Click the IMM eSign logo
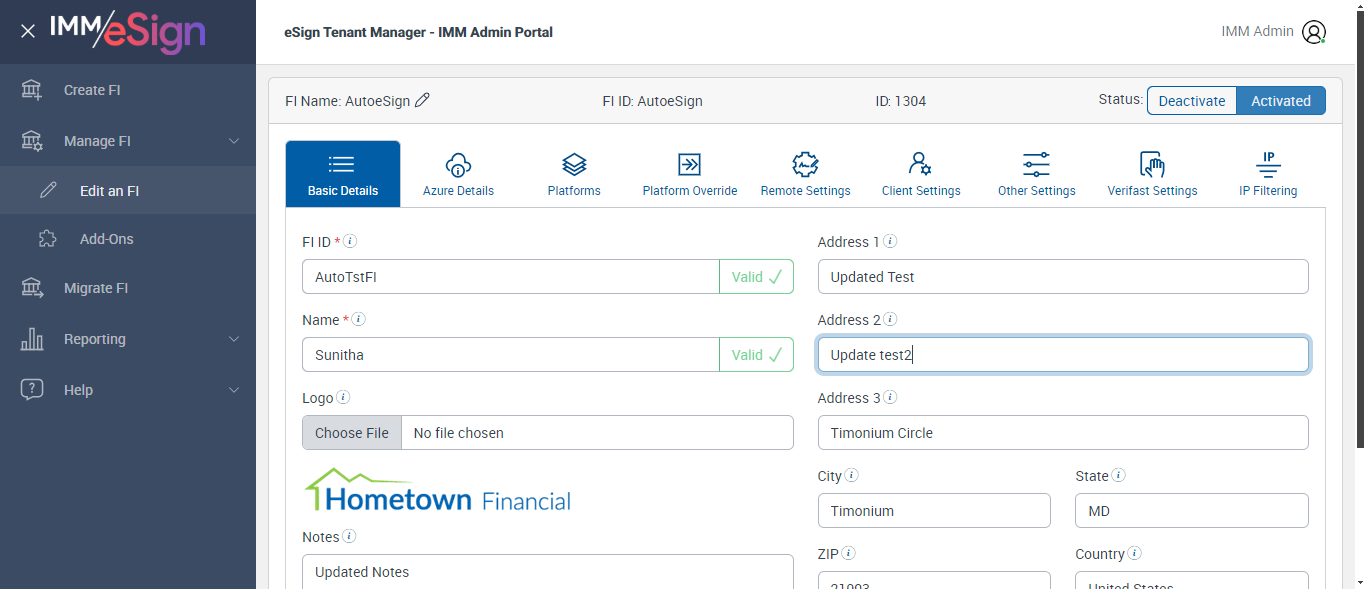 coord(128,31)
